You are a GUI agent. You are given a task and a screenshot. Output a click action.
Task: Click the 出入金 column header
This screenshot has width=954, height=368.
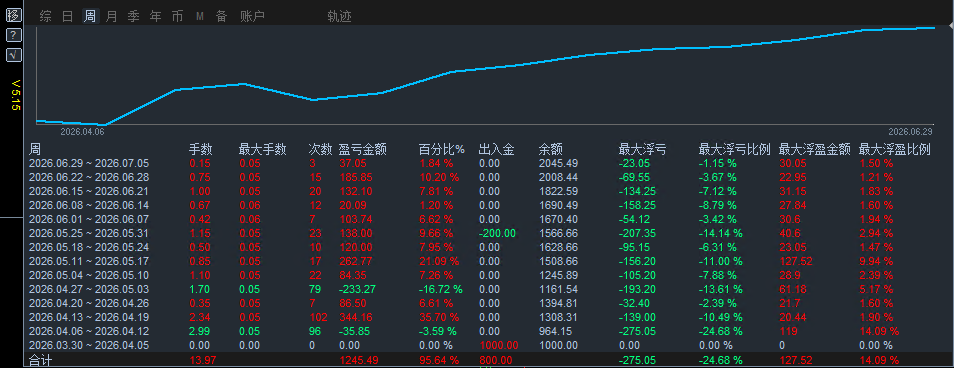point(496,149)
